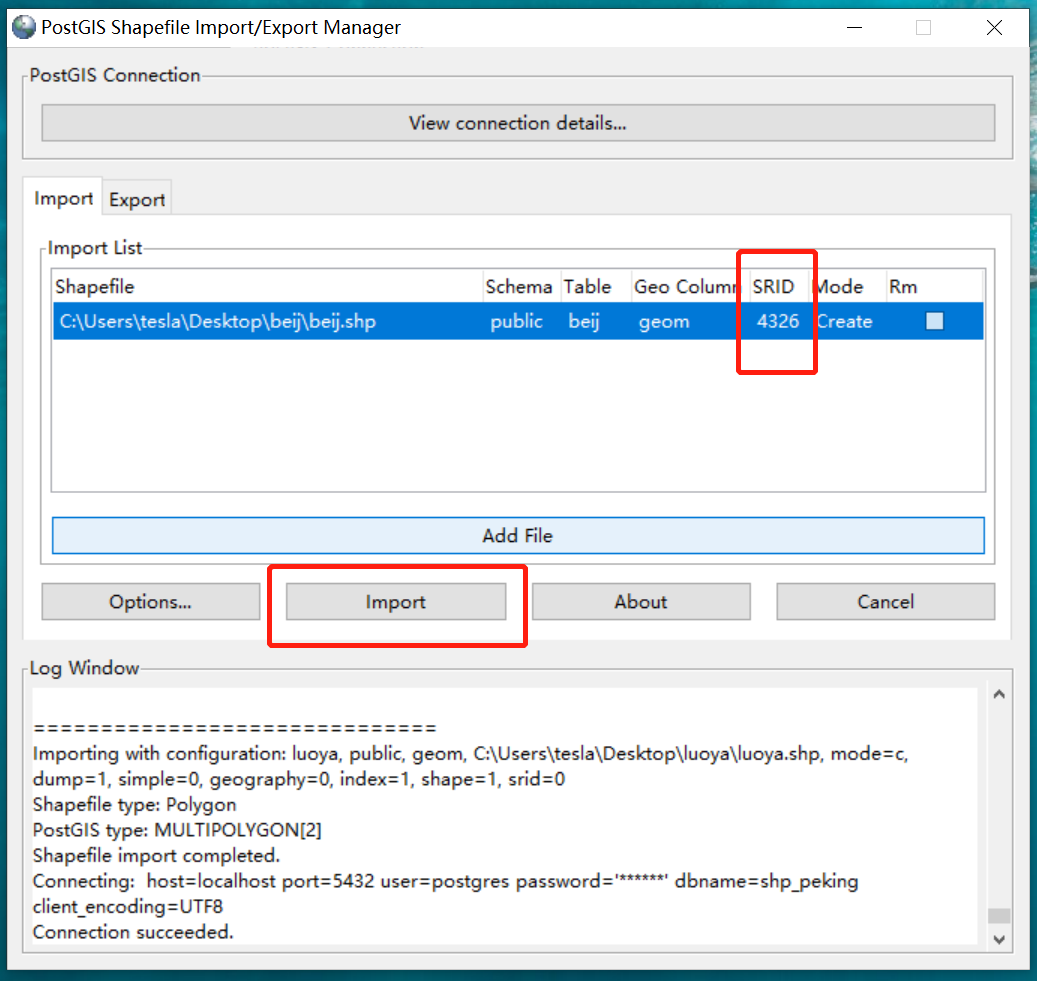Viewport: 1037px width, 981px height.
Task: Click View connection details
Action: 517,122
